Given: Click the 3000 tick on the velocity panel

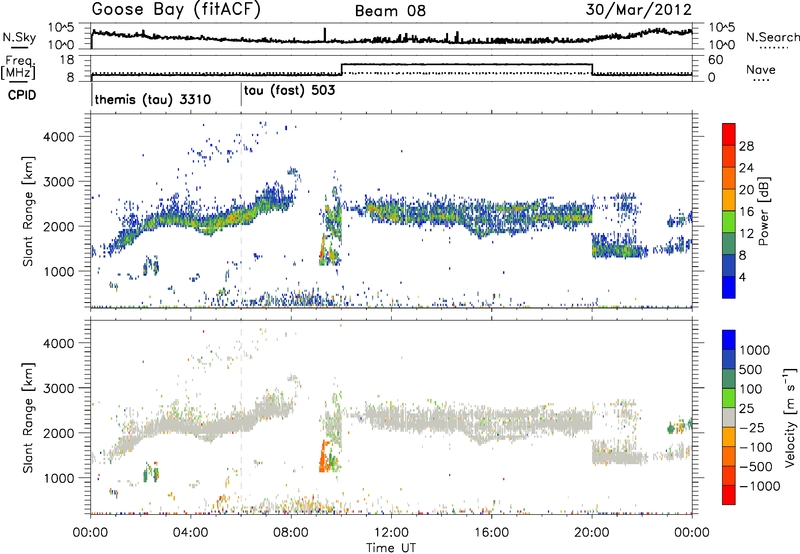Looking at the screenshot, I should point(58,388).
